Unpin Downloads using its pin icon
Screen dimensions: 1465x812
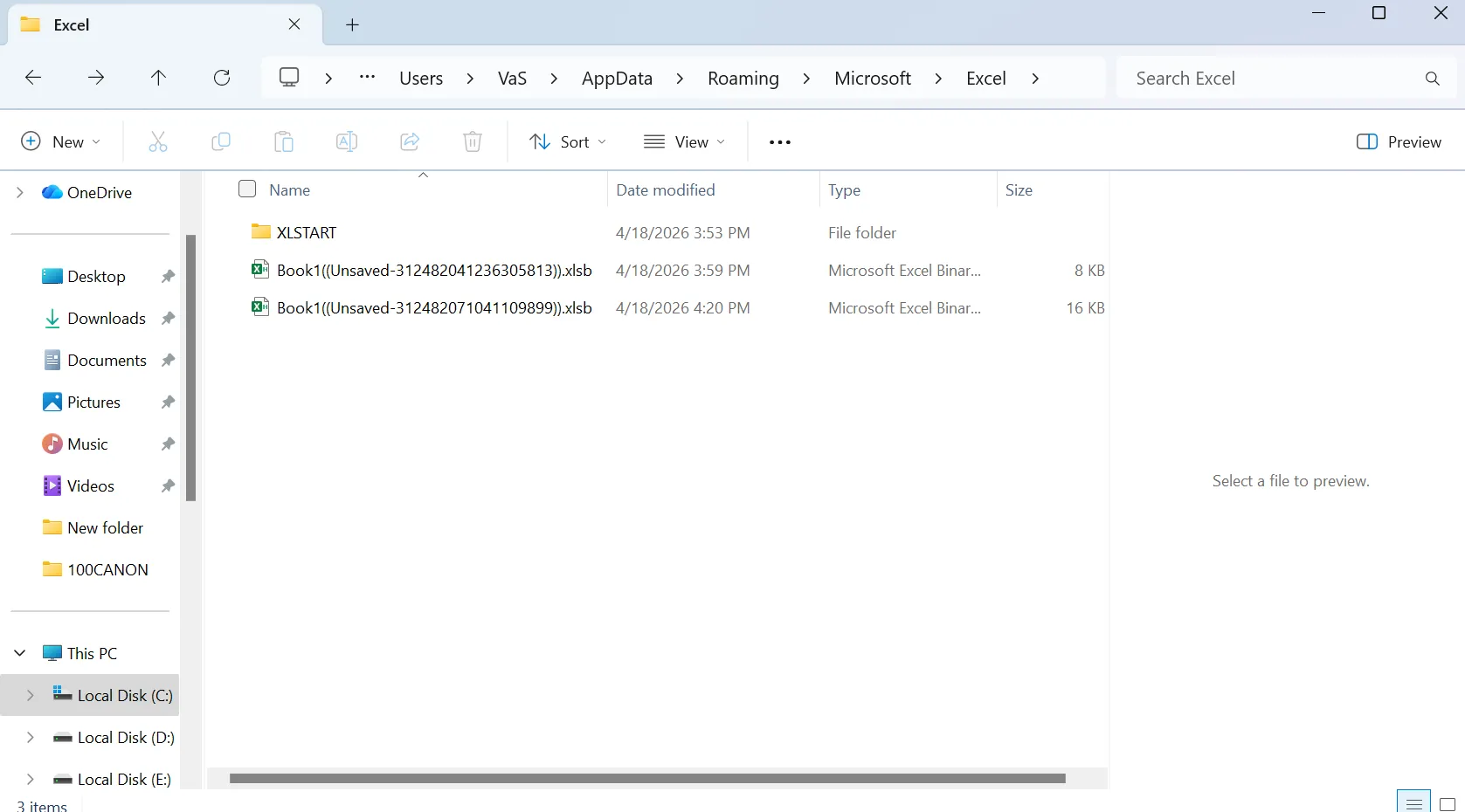(x=168, y=319)
